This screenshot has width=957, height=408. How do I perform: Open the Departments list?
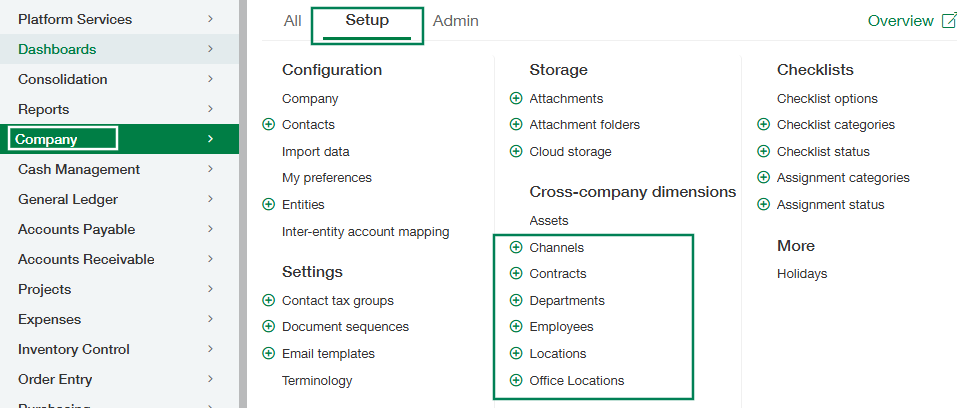pos(567,301)
